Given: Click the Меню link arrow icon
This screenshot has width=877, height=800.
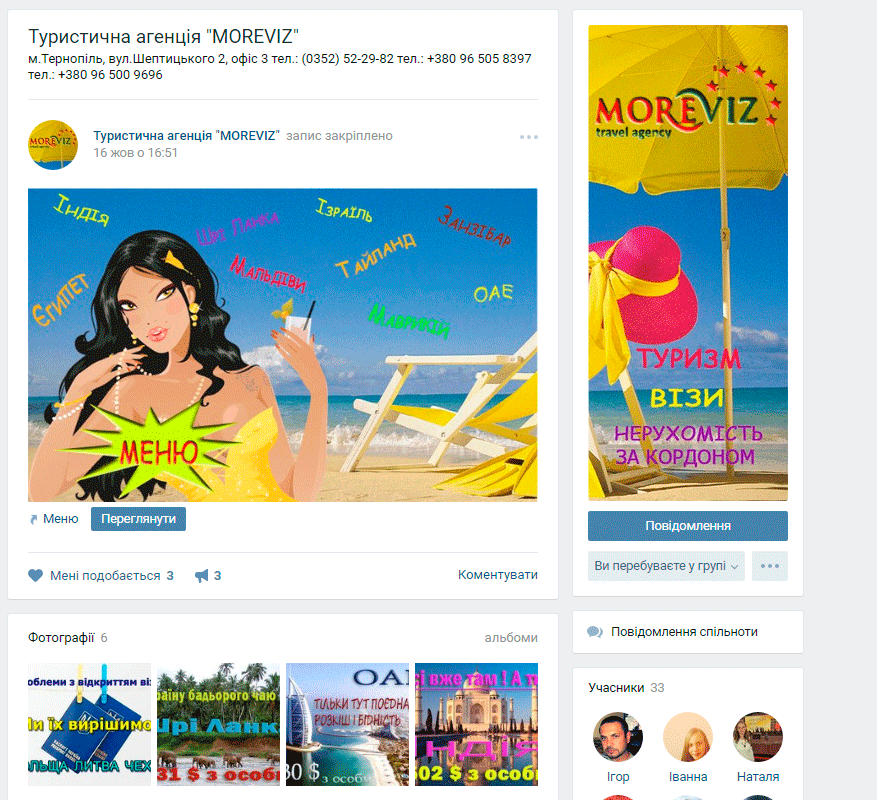Looking at the screenshot, I should (34, 520).
